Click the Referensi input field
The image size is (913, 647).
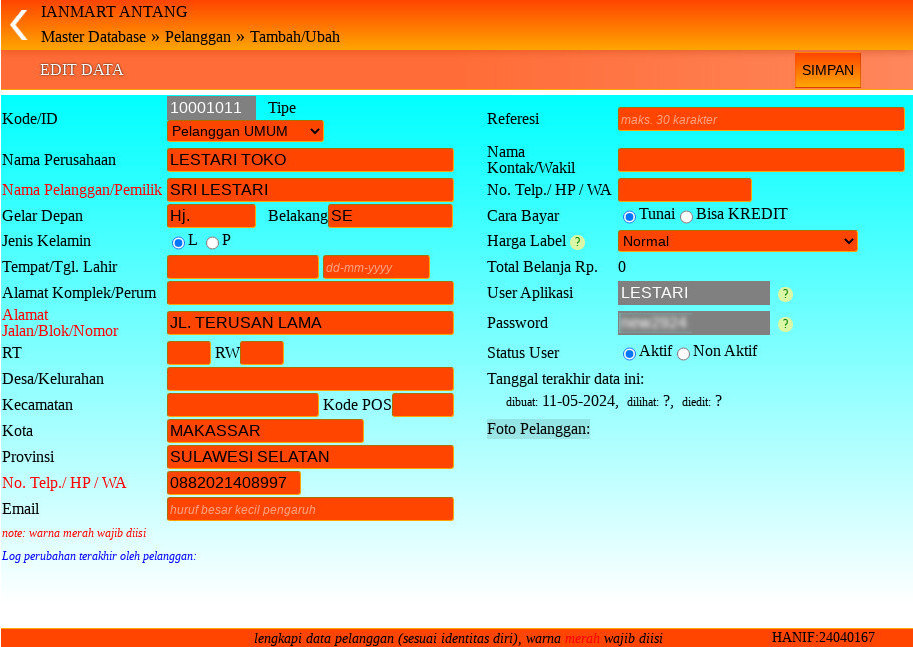760,119
